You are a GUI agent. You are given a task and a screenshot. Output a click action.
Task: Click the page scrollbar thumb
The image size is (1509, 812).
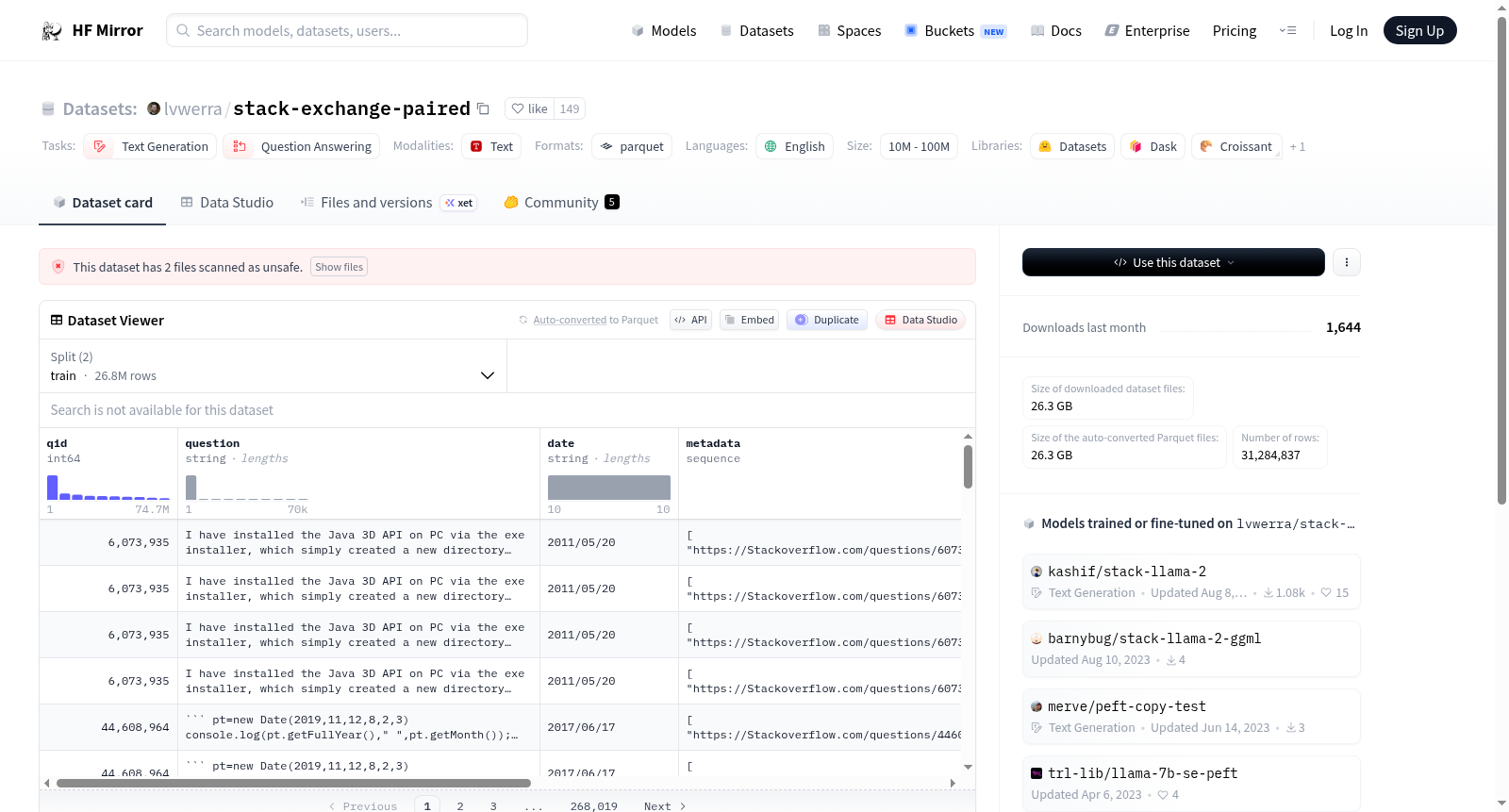1501,259
